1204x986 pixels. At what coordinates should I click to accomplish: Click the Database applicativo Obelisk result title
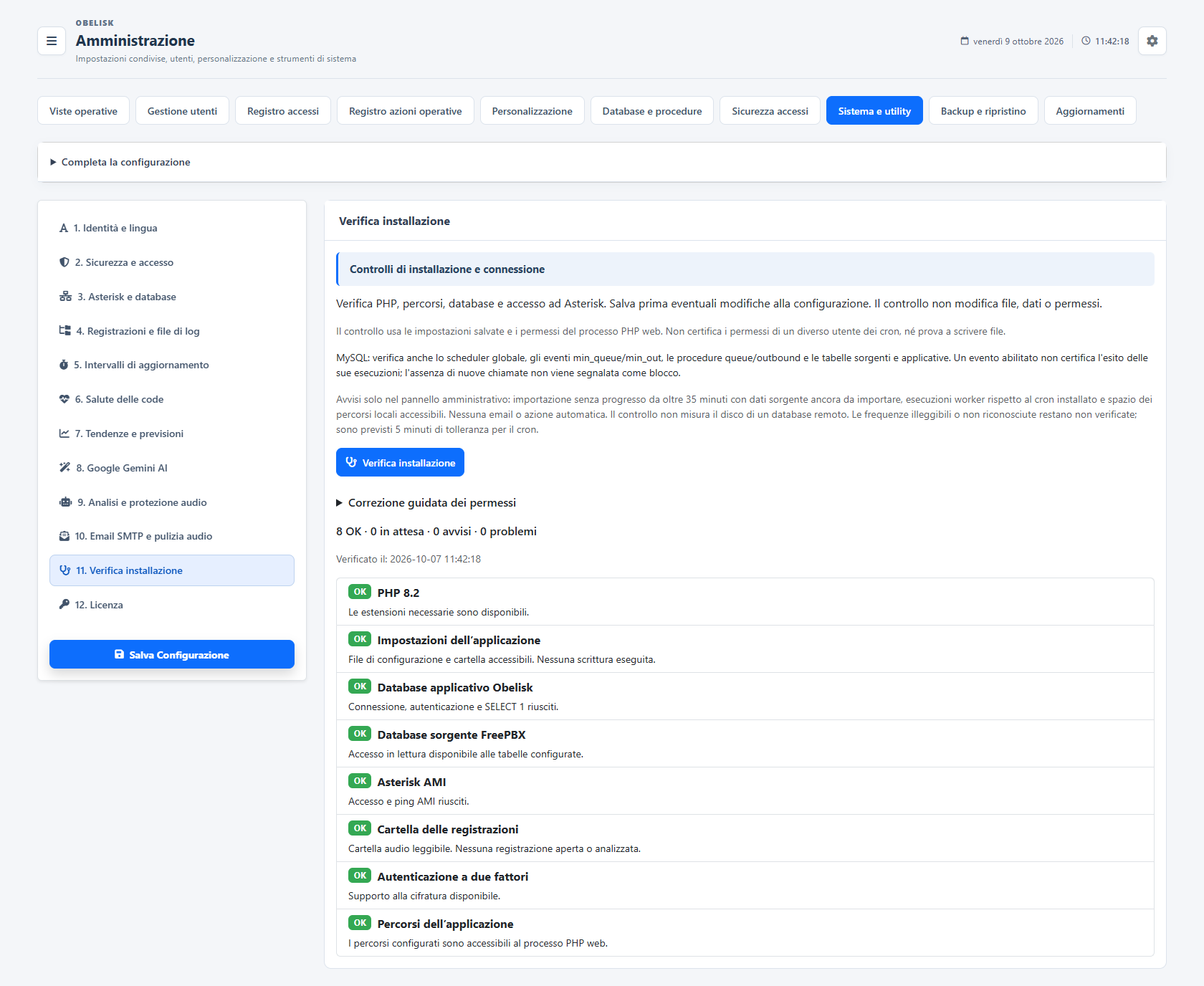(x=455, y=688)
